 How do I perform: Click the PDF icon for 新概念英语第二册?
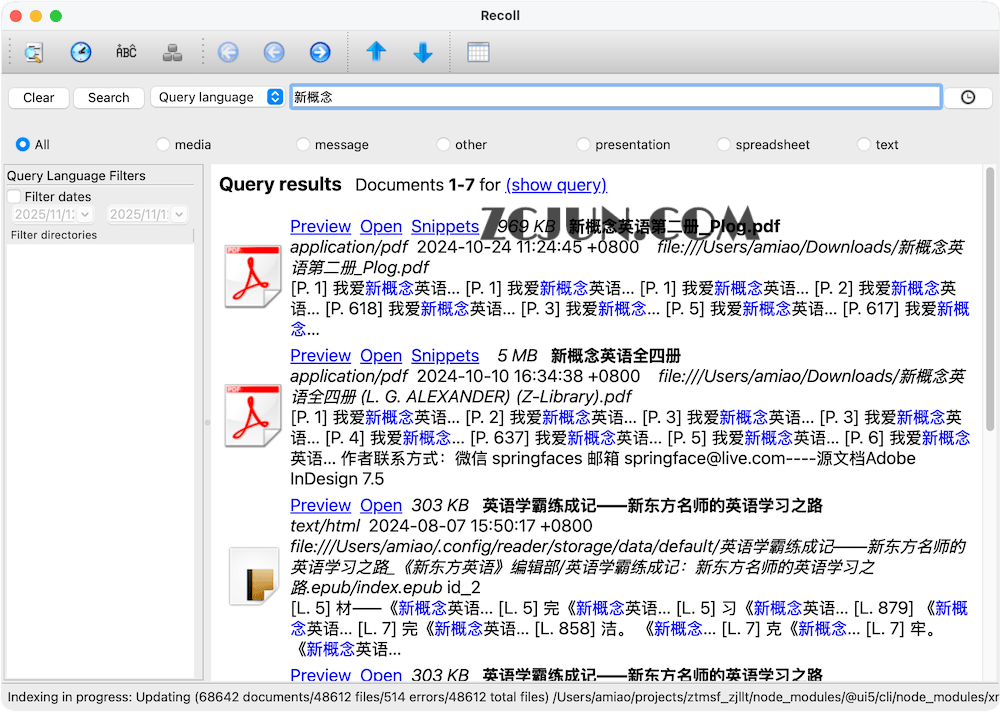(x=253, y=277)
